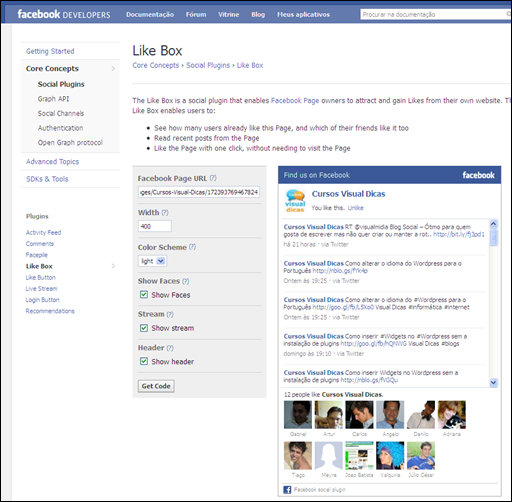Open SDKs & Tools in the sidebar
This screenshot has height=502, width=512.
pyautogui.click(x=47, y=179)
